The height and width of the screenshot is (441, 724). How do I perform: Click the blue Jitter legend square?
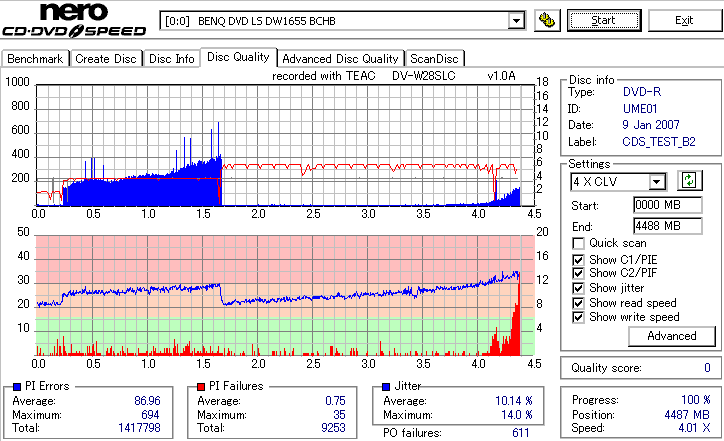[x=386, y=387]
